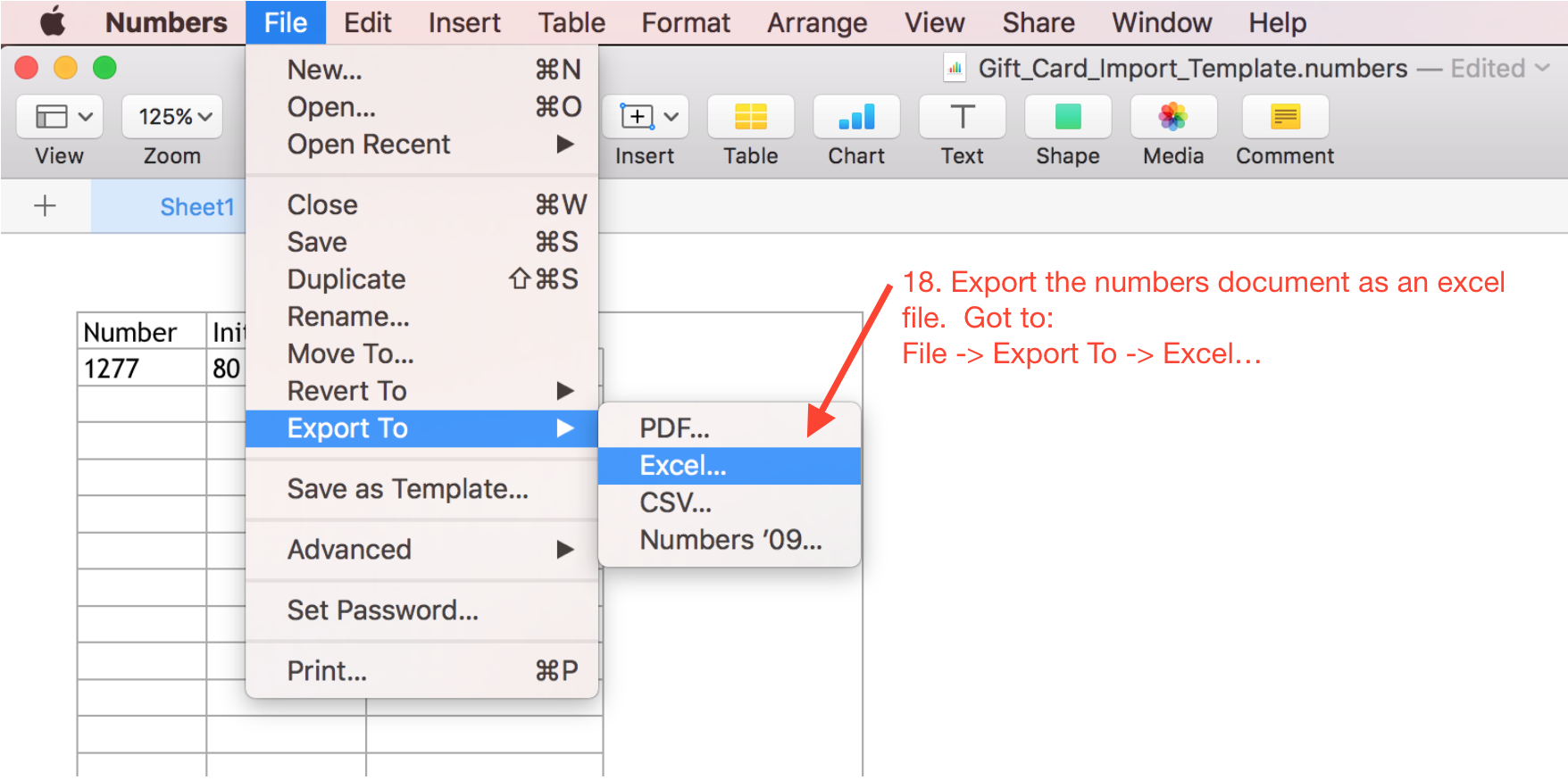The image size is (1568, 780).
Task: Click the green full-screen button
Action: pyautogui.click(x=105, y=68)
